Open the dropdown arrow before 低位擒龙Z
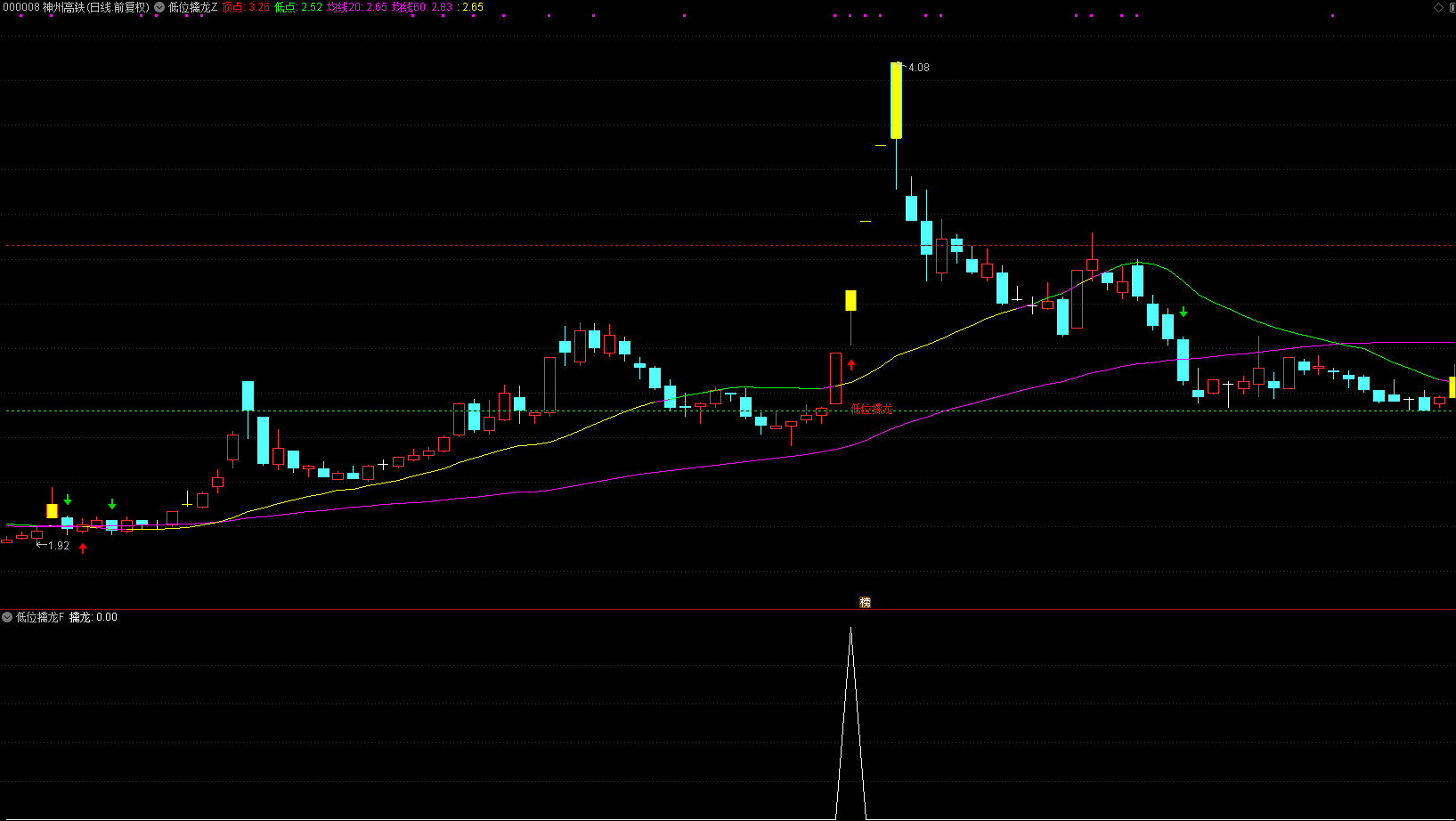1456x821 pixels. [159, 7]
